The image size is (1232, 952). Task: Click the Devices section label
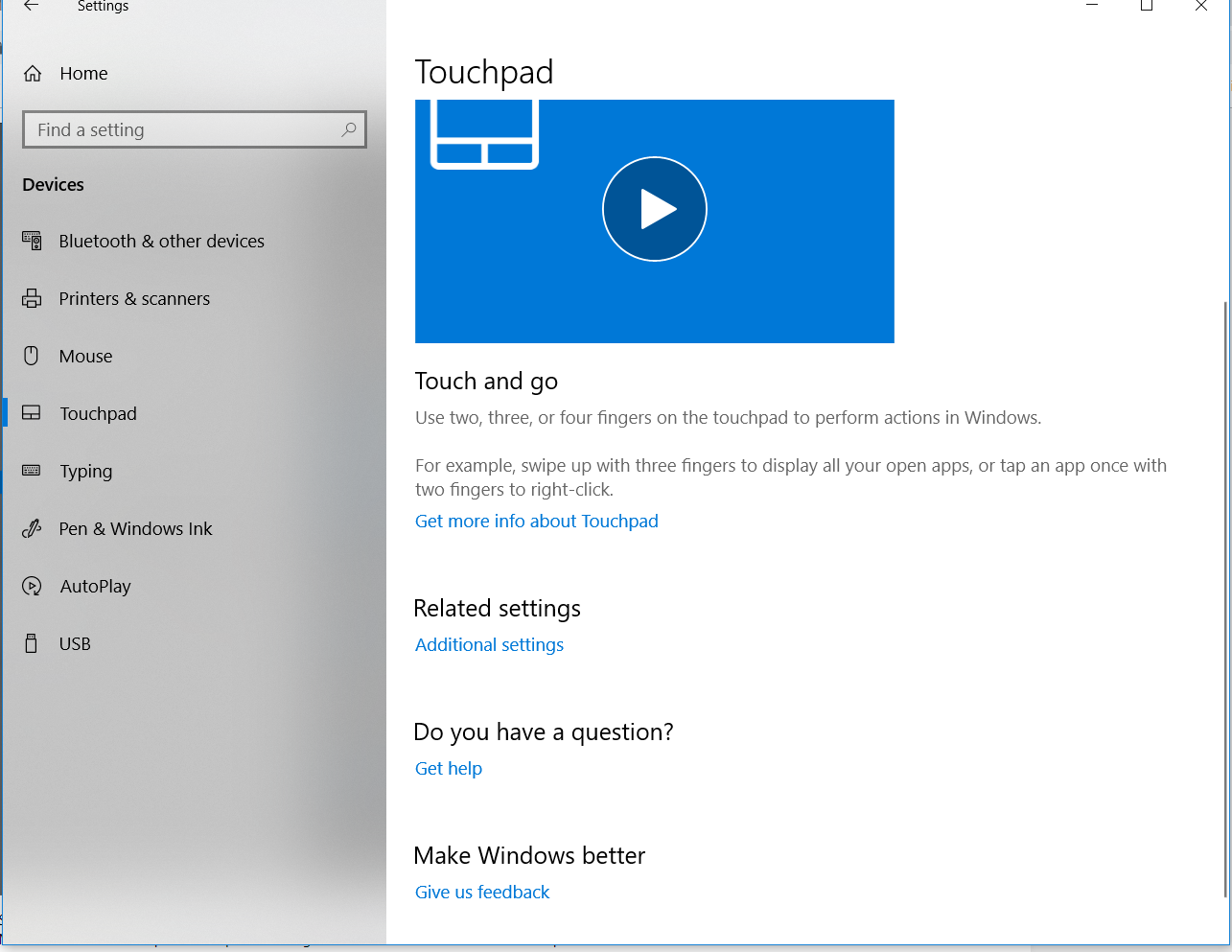coord(53,184)
